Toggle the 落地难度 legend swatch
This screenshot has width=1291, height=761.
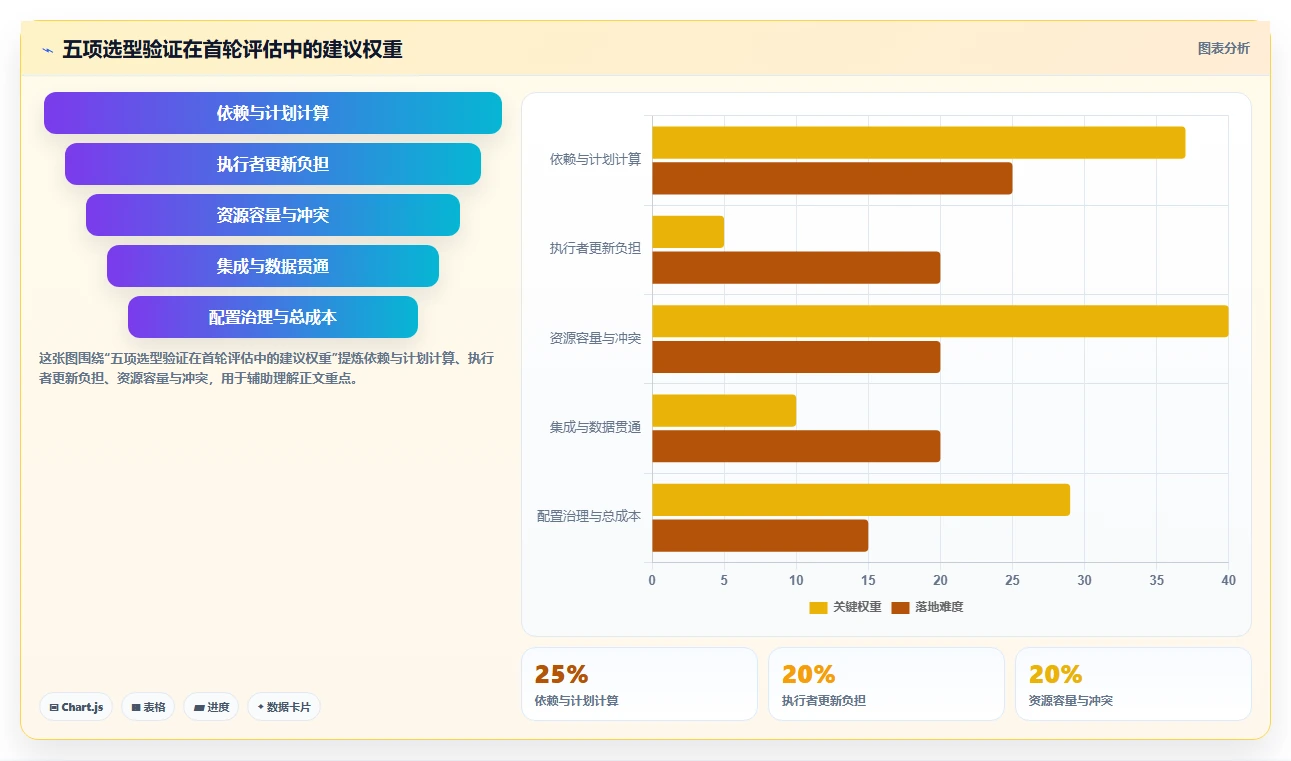point(900,607)
